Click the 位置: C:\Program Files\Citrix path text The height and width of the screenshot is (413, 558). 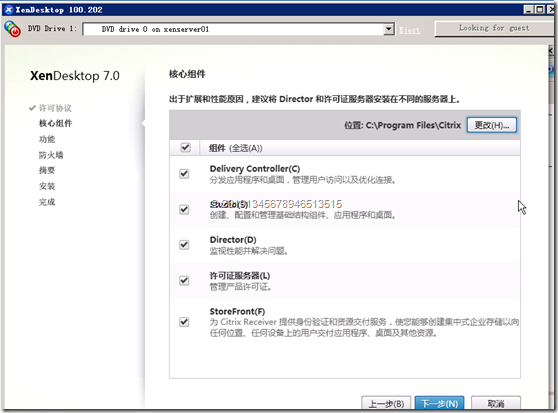point(402,125)
